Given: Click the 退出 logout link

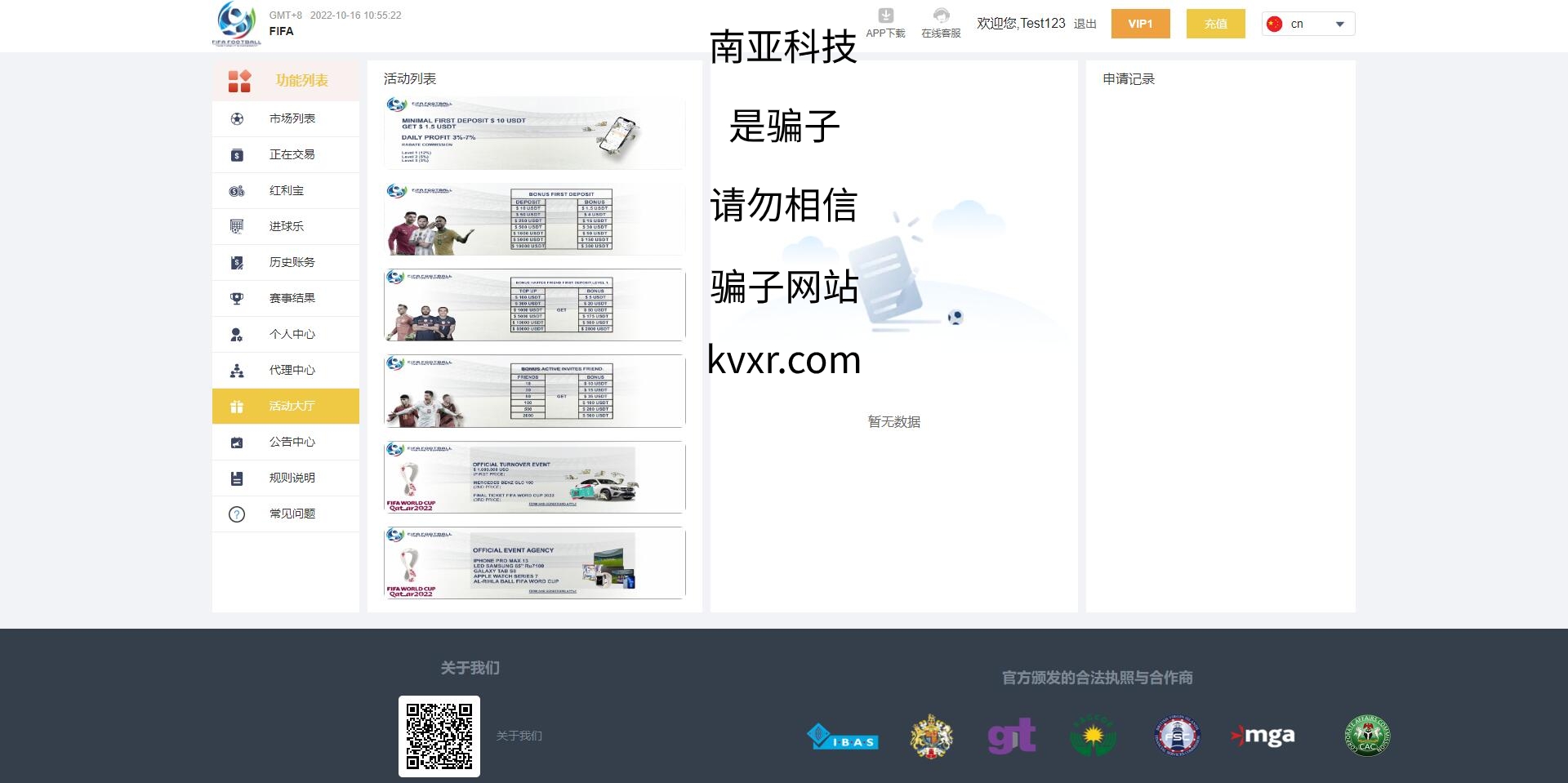Looking at the screenshot, I should pos(1085,24).
